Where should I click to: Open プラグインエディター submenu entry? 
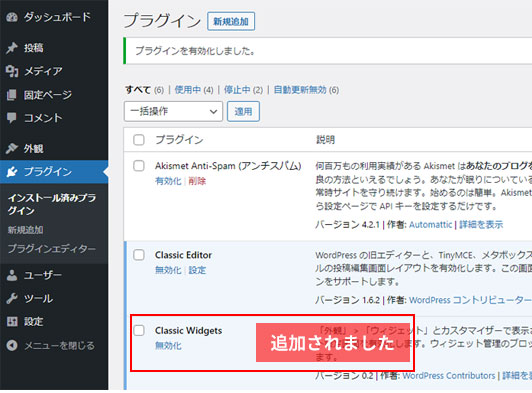coord(52,249)
